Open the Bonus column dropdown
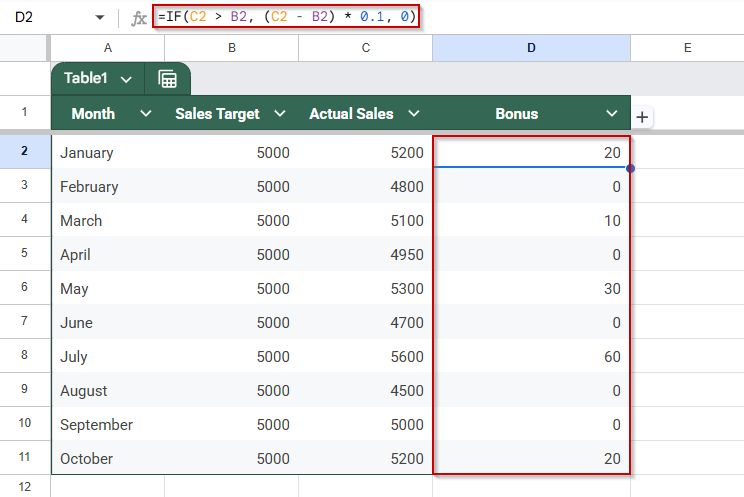Screen dimensions: 744x497 pyautogui.click(x=612, y=113)
